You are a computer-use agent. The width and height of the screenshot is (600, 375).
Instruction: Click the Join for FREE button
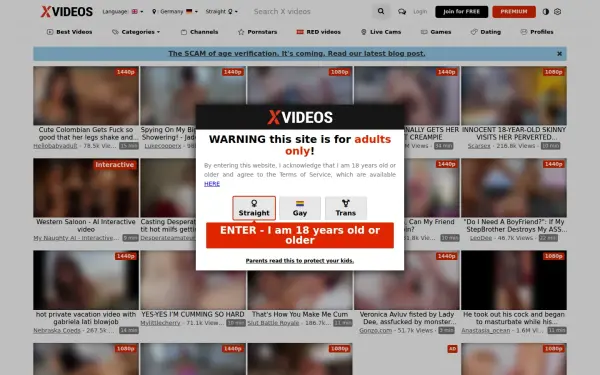pos(461,11)
